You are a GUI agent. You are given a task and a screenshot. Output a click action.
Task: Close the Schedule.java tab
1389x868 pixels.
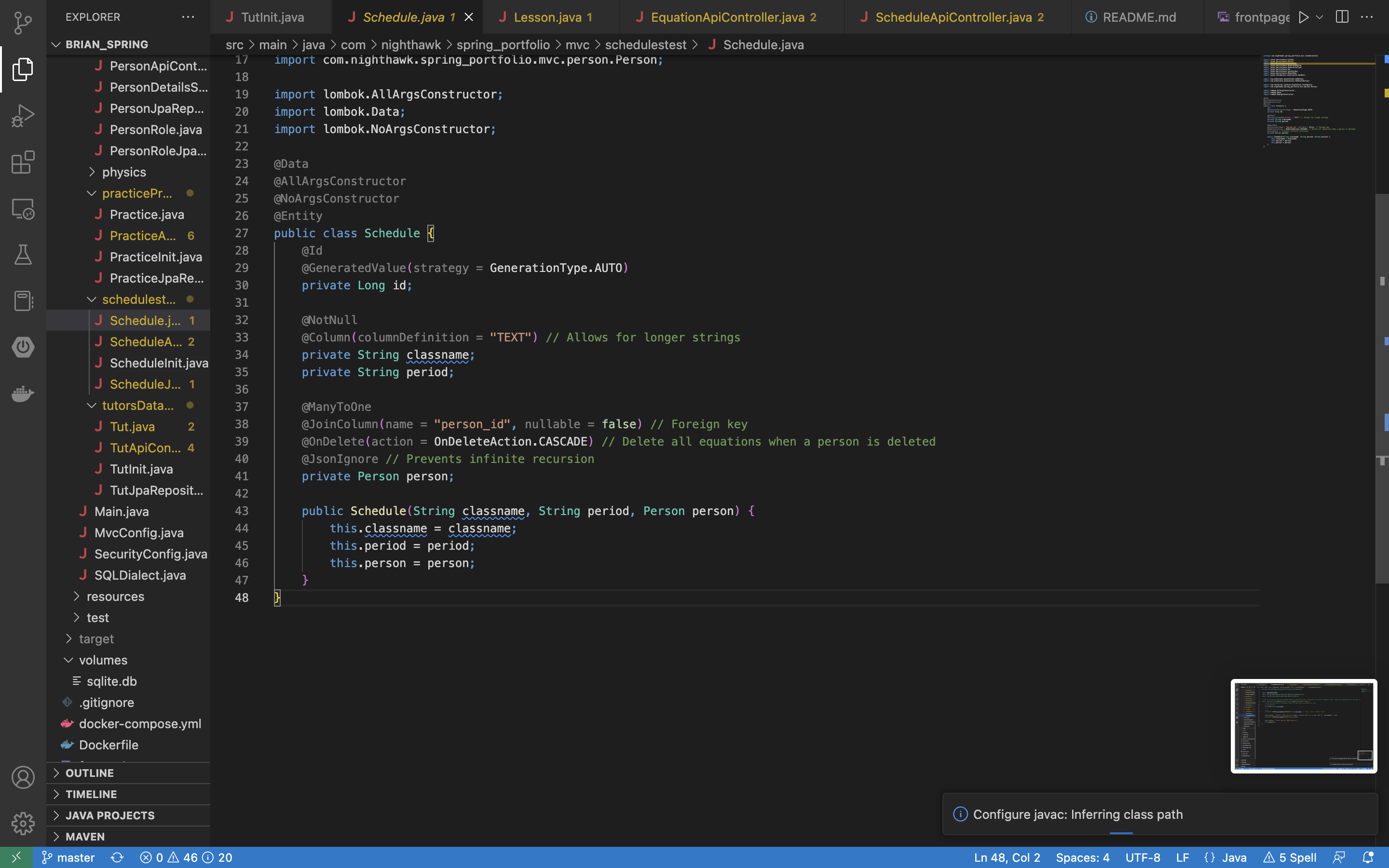pyautogui.click(x=469, y=17)
